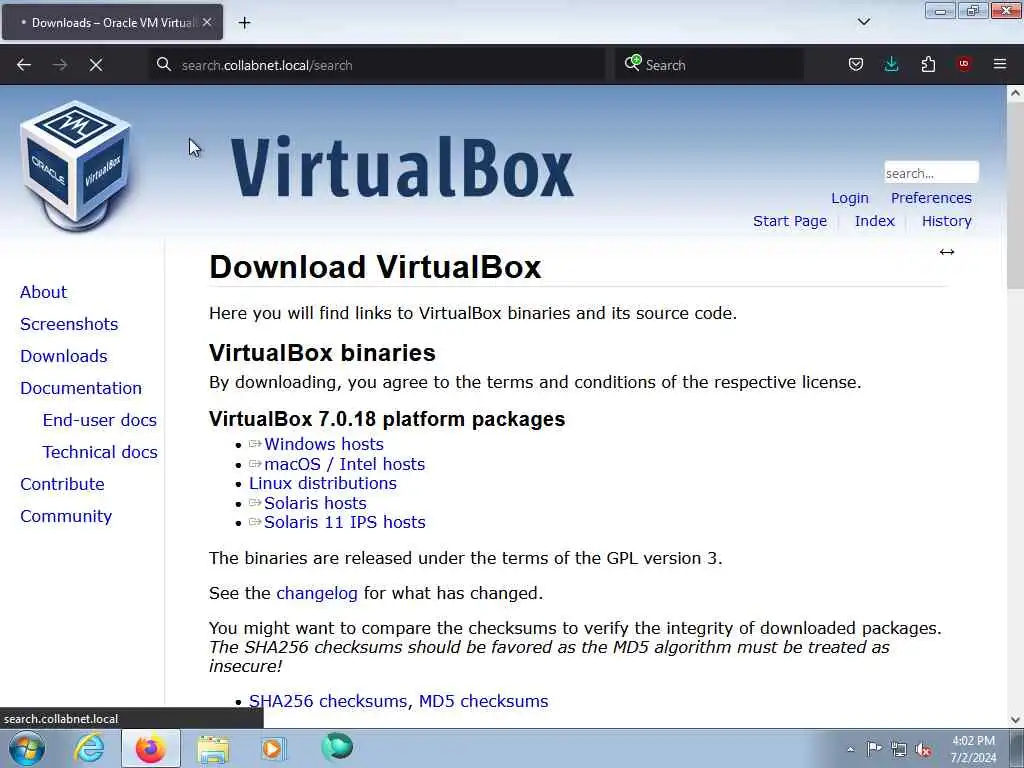Open Windows Explorer folder from taskbar
The image size is (1024, 768).
coord(213,749)
